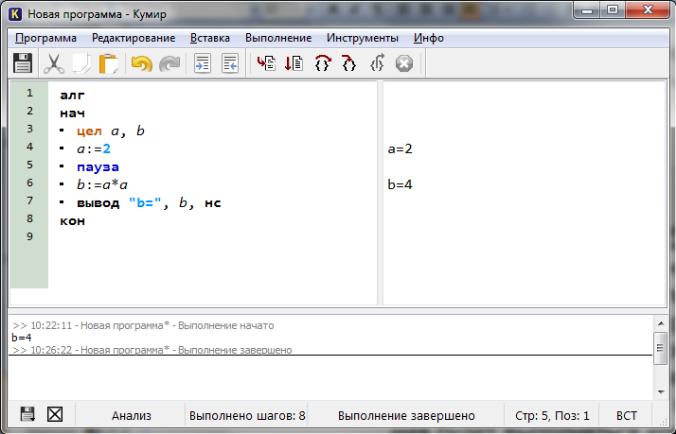Maximize the Kumir window
Screen dimensions: 676x434
coord(612,10)
